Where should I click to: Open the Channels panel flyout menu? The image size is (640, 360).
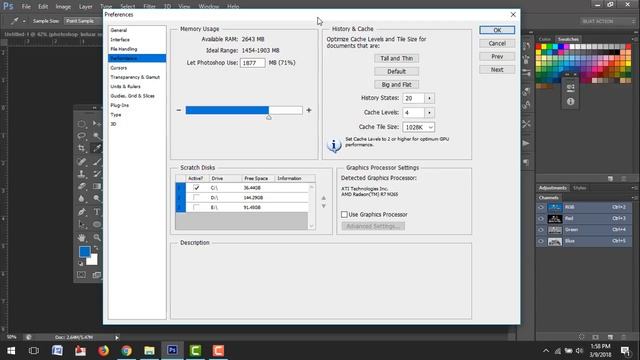634,198
